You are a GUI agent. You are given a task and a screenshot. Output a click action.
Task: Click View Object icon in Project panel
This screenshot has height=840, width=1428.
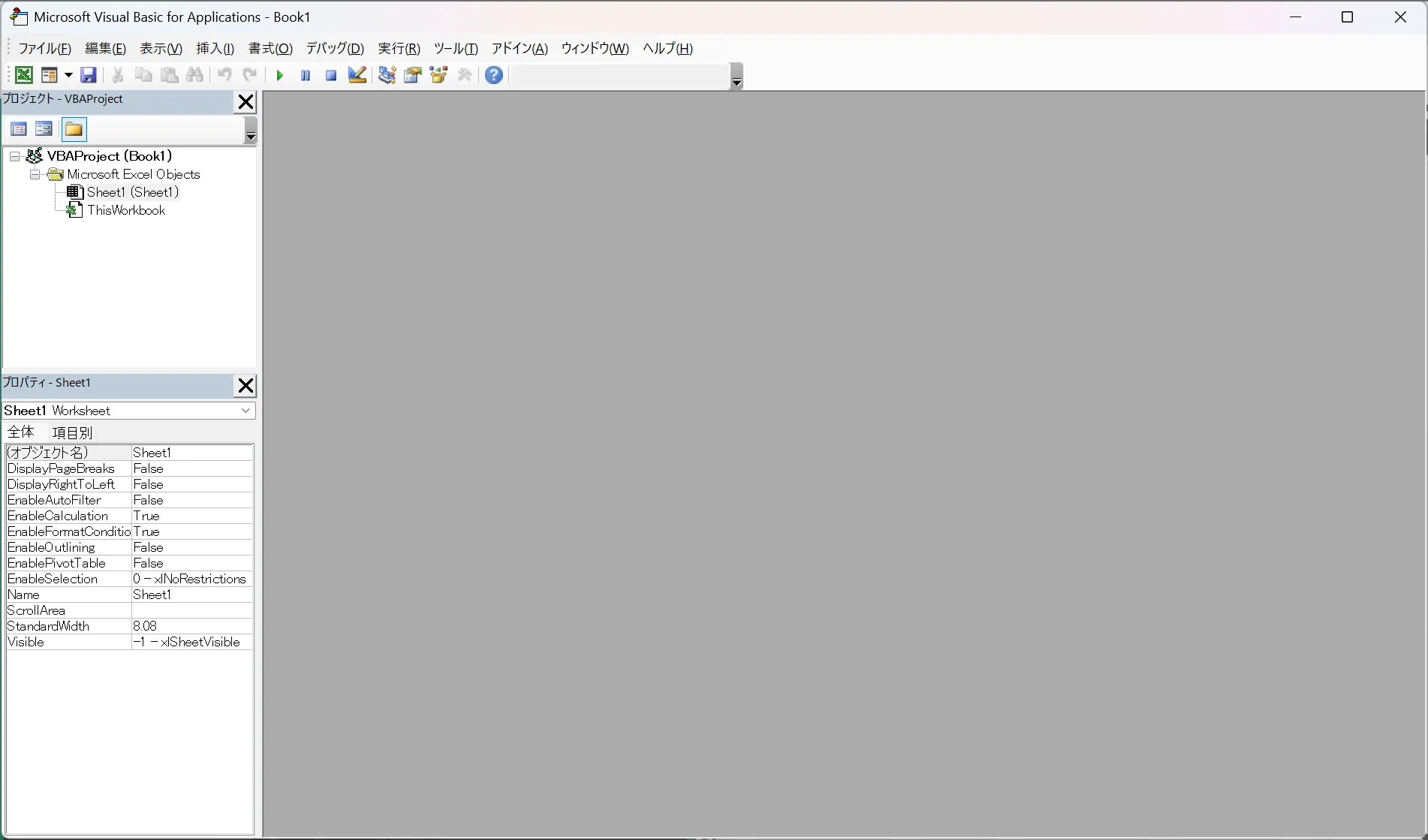tap(44, 129)
